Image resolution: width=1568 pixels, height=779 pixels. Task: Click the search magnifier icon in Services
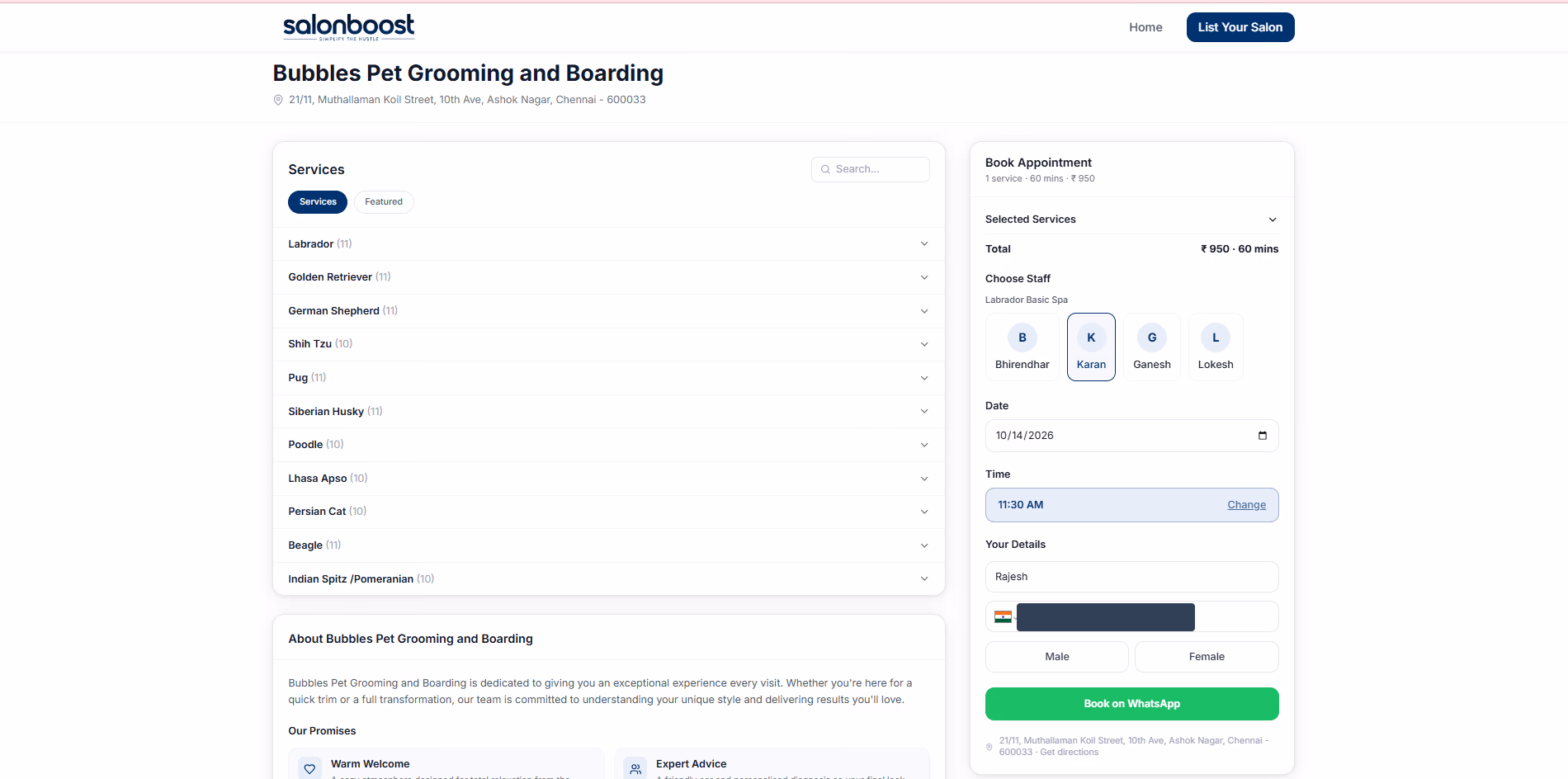pyautogui.click(x=825, y=169)
